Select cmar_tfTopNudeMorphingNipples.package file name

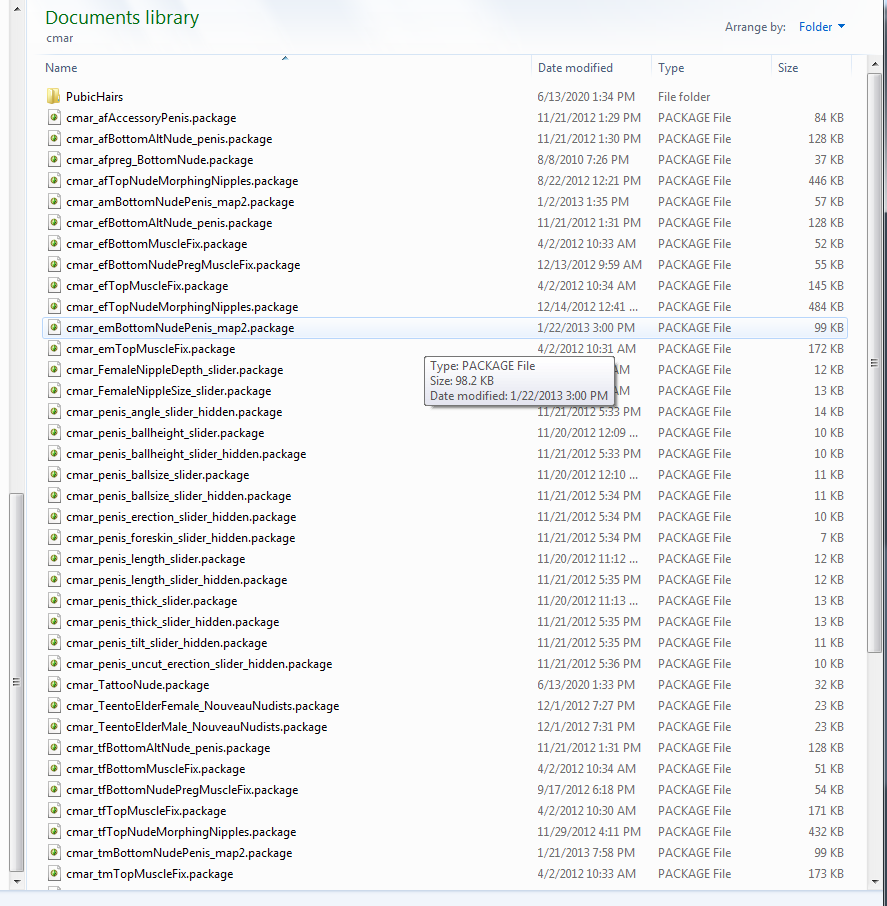tap(181, 832)
